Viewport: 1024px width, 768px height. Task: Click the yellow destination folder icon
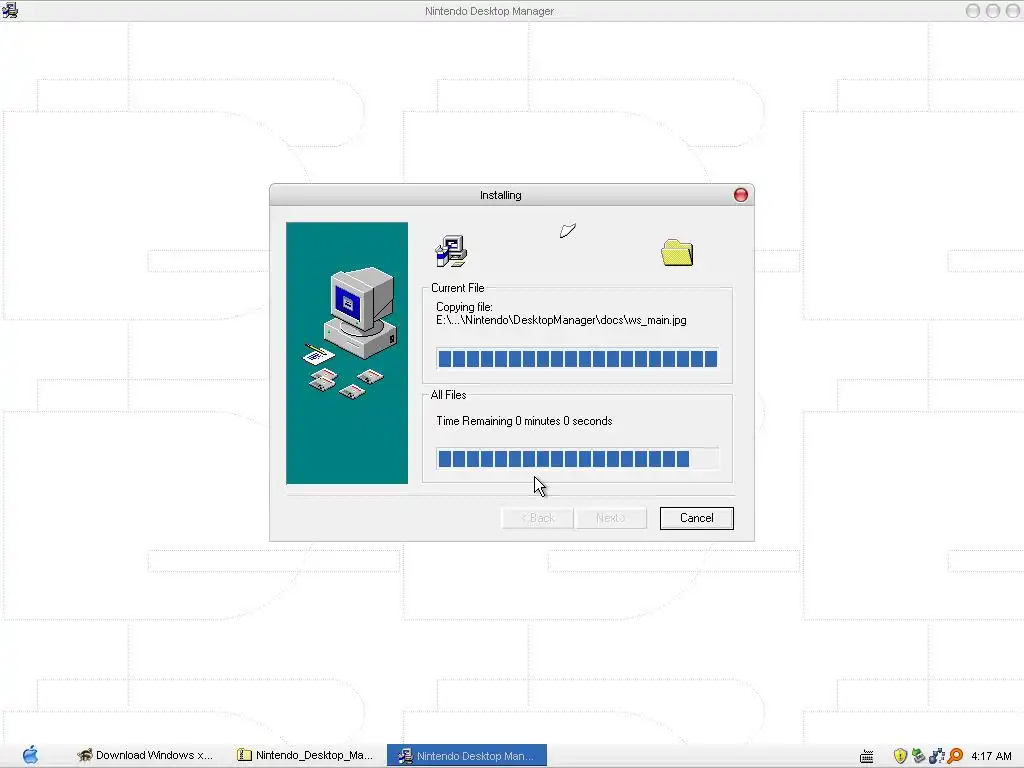pos(677,253)
